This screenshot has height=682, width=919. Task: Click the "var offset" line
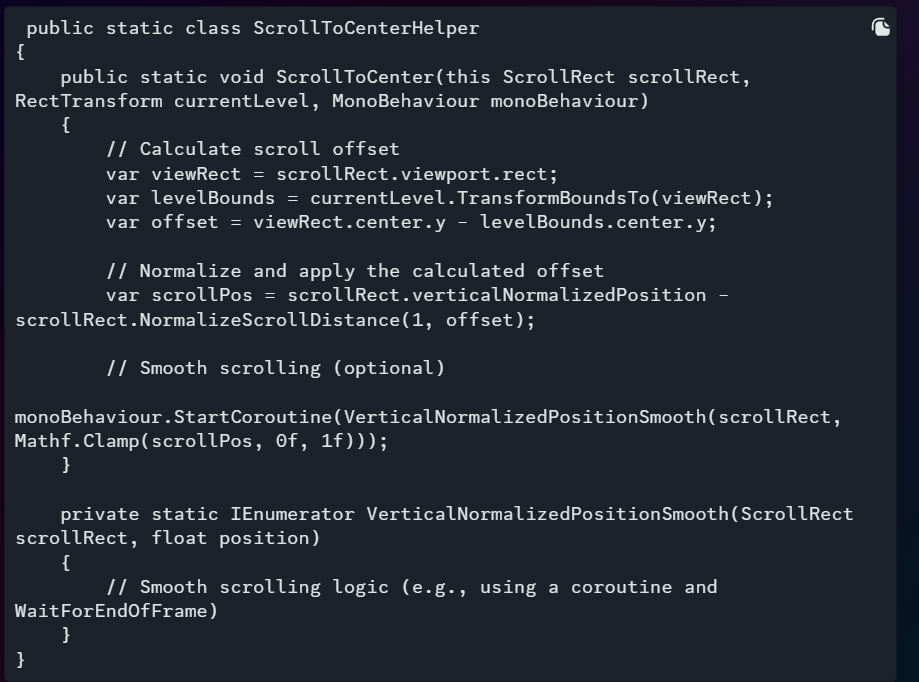[411, 223]
